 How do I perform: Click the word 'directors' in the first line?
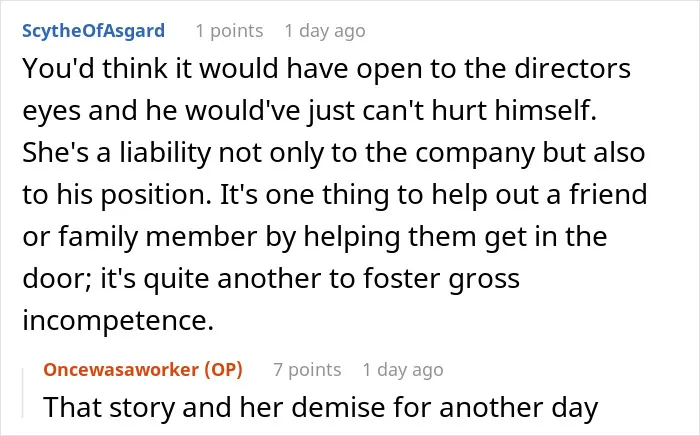[x=573, y=69]
